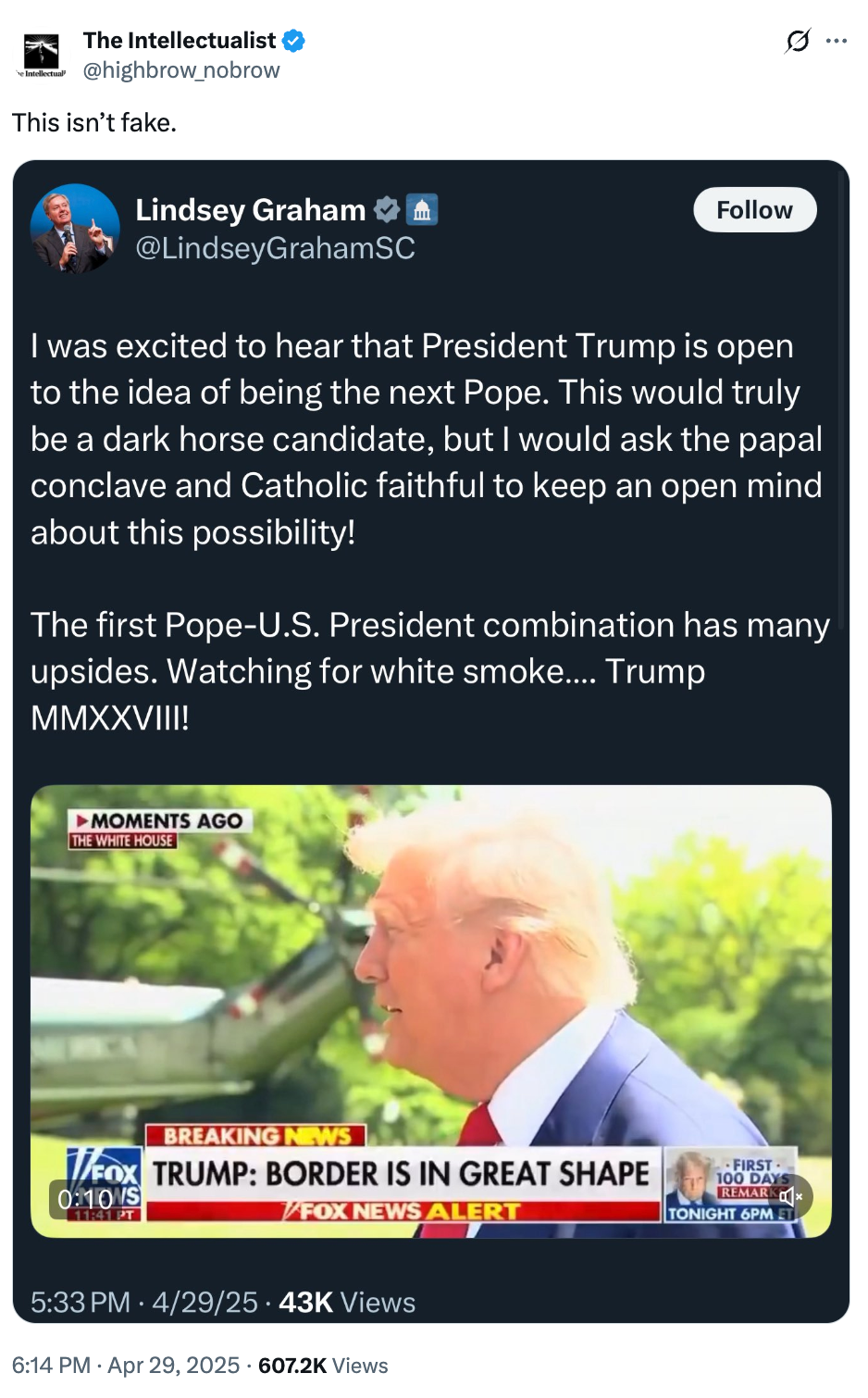The image size is (868, 1398).
Task: Follow Lindsey Graham via the Follow button
Action: pos(754,210)
